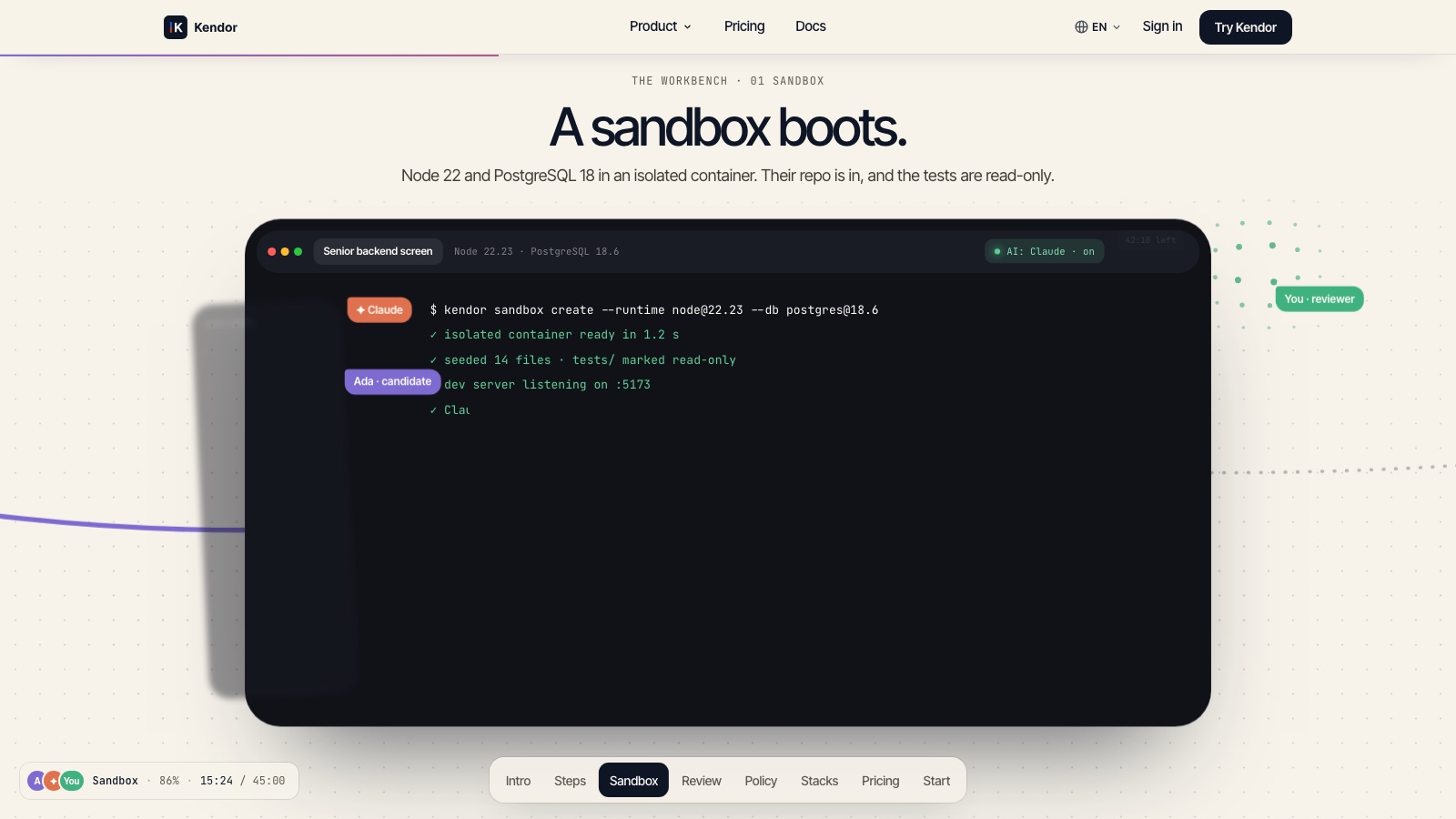1456x819 pixels.
Task: Select the "Senior backend screen" tab in the terminal
Action: 378,251
